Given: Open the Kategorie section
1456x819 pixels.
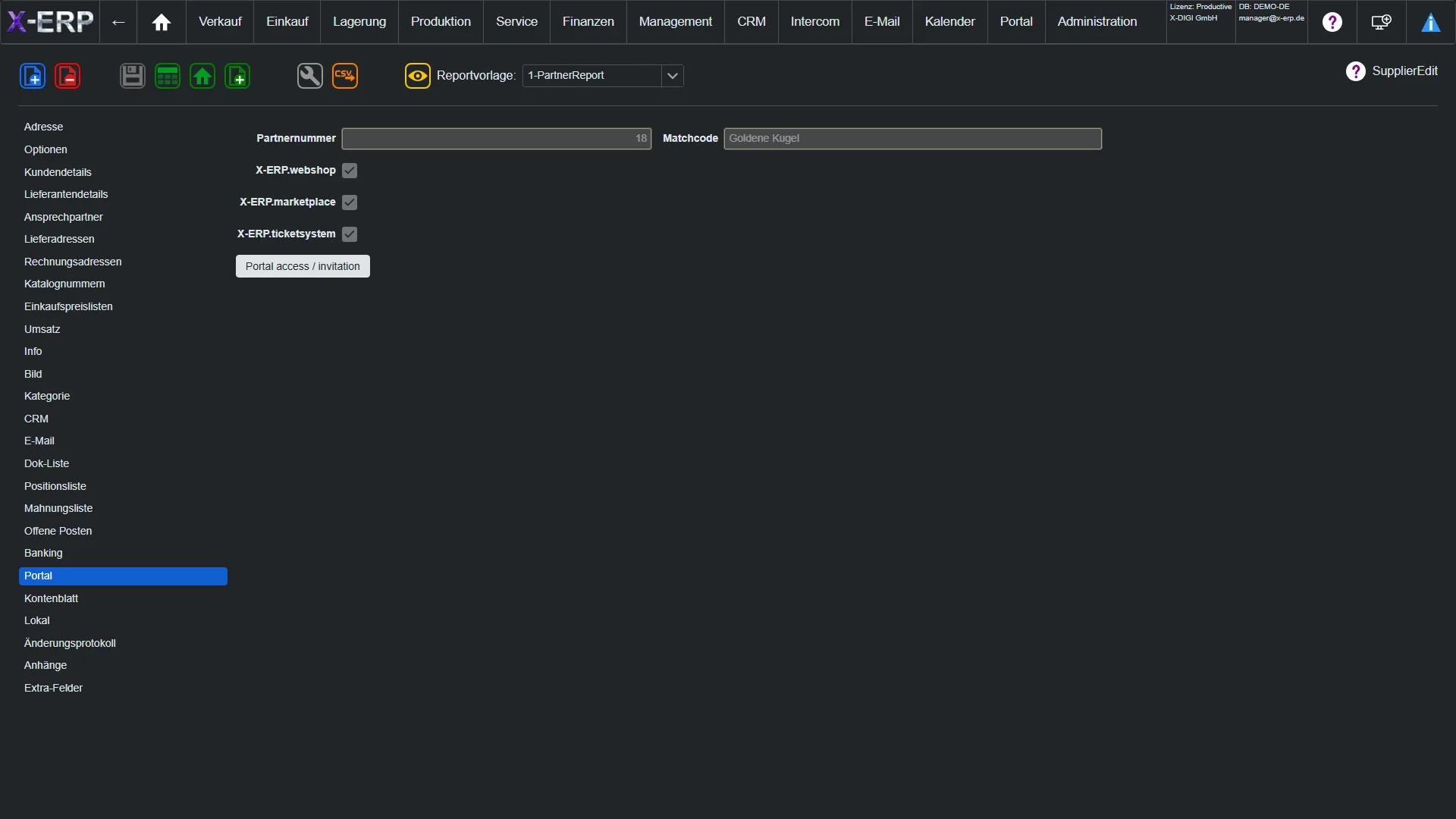Looking at the screenshot, I should 123,397.
